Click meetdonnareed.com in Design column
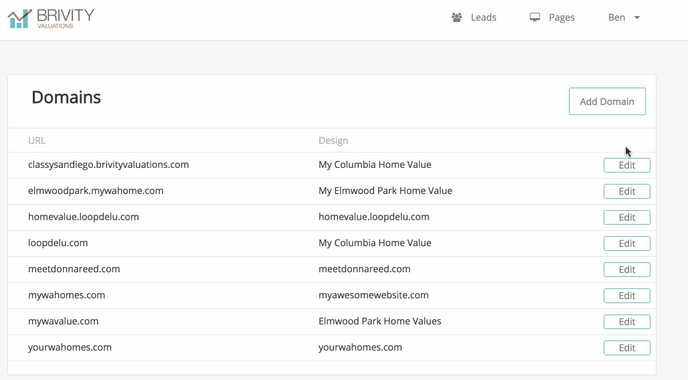Viewport: 688px width, 380px height. (x=365, y=269)
